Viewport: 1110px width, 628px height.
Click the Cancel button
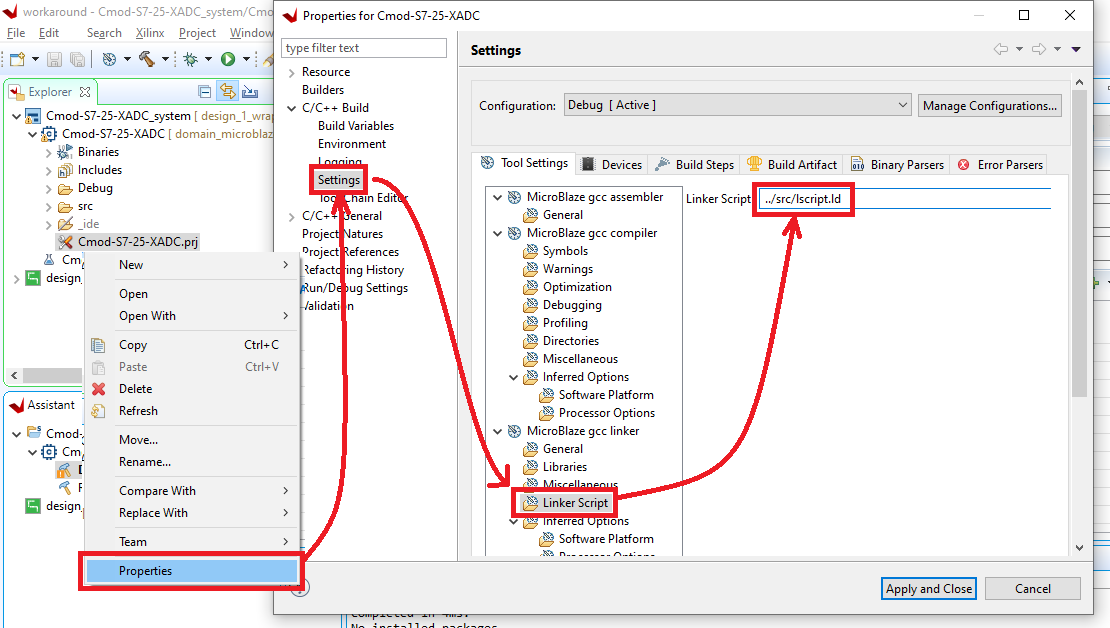coord(1033,589)
